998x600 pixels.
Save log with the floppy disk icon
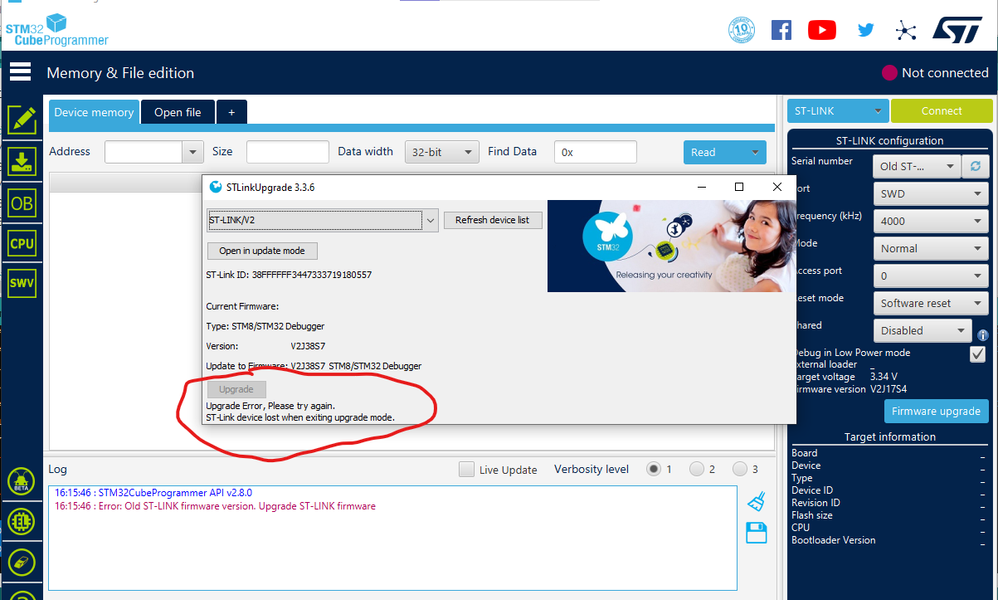tap(756, 533)
